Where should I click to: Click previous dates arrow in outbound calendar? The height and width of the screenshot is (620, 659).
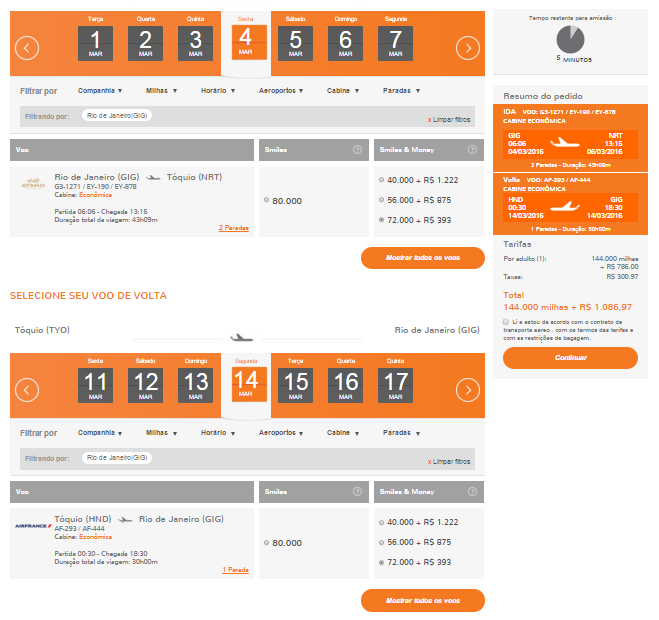[28, 47]
